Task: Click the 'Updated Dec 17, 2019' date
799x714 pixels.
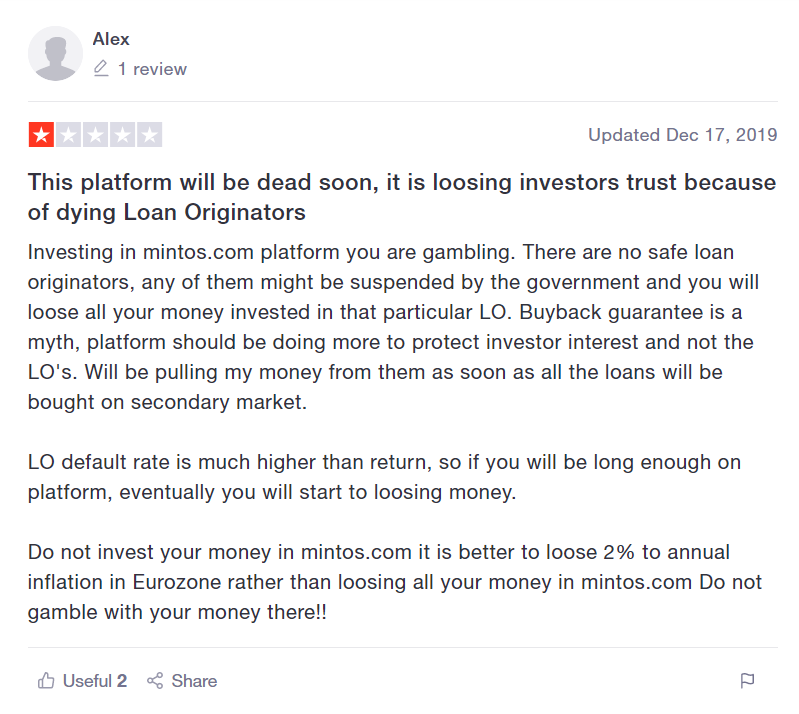Action: (x=683, y=135)
